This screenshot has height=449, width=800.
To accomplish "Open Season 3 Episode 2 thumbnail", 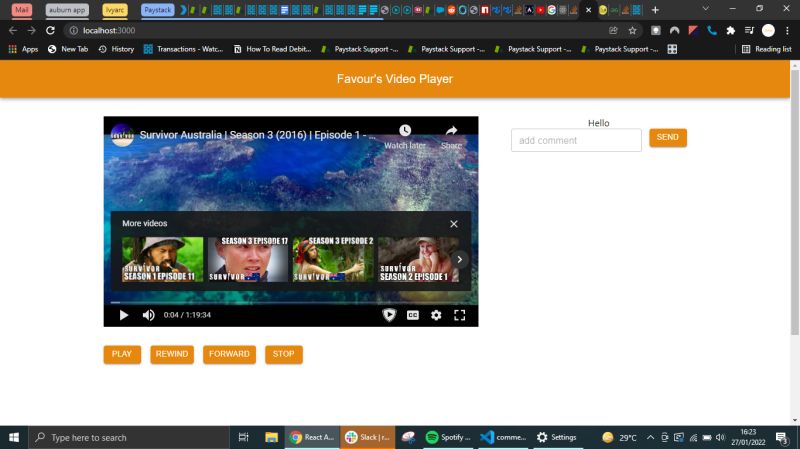I will tap(333, 259).
